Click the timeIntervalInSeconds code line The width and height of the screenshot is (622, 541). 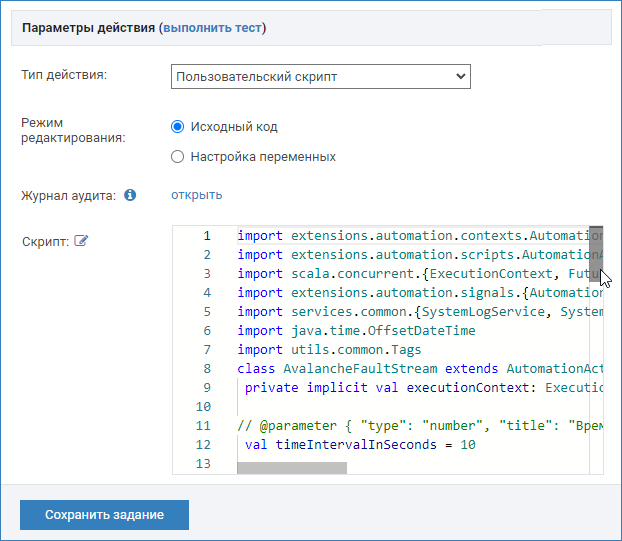click(x=360, y=445)
